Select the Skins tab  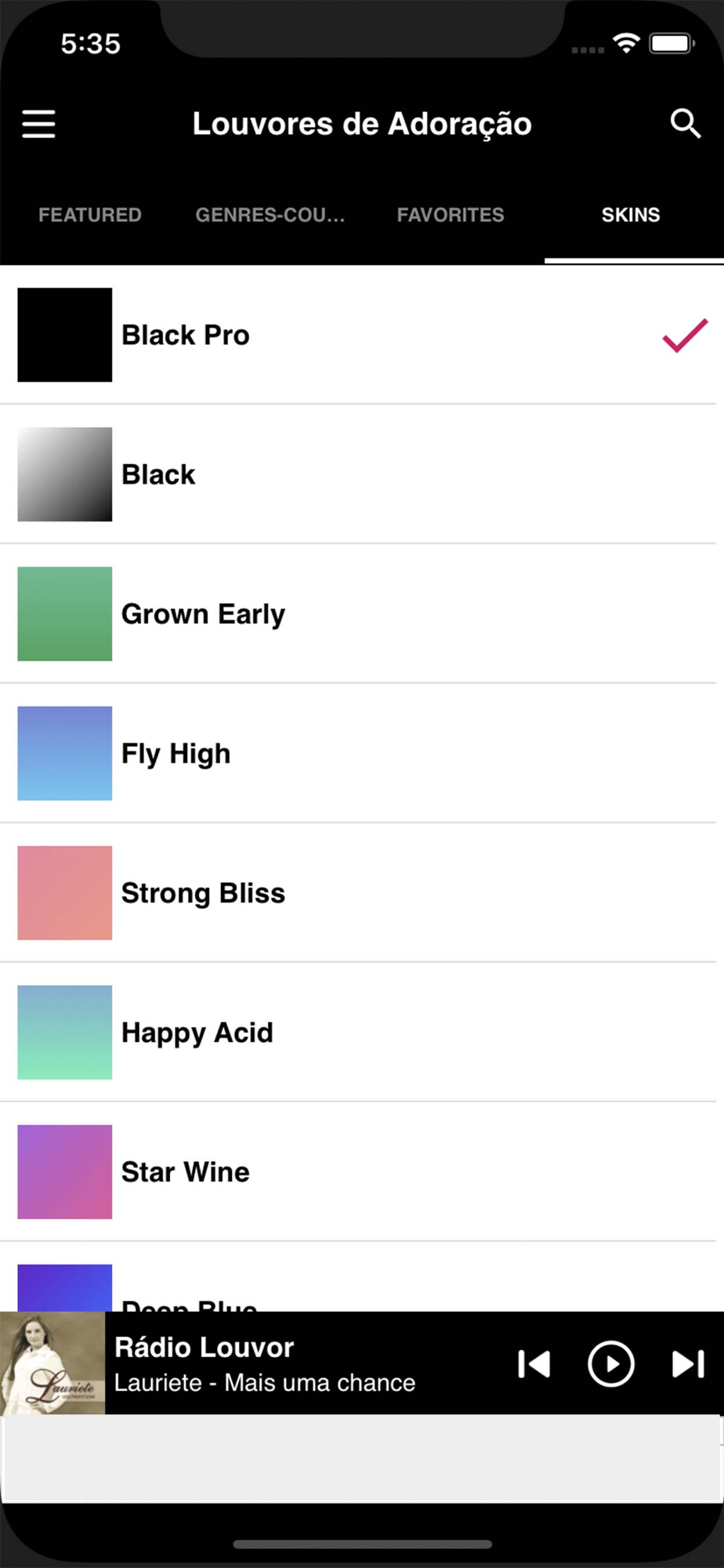(631, 215)
